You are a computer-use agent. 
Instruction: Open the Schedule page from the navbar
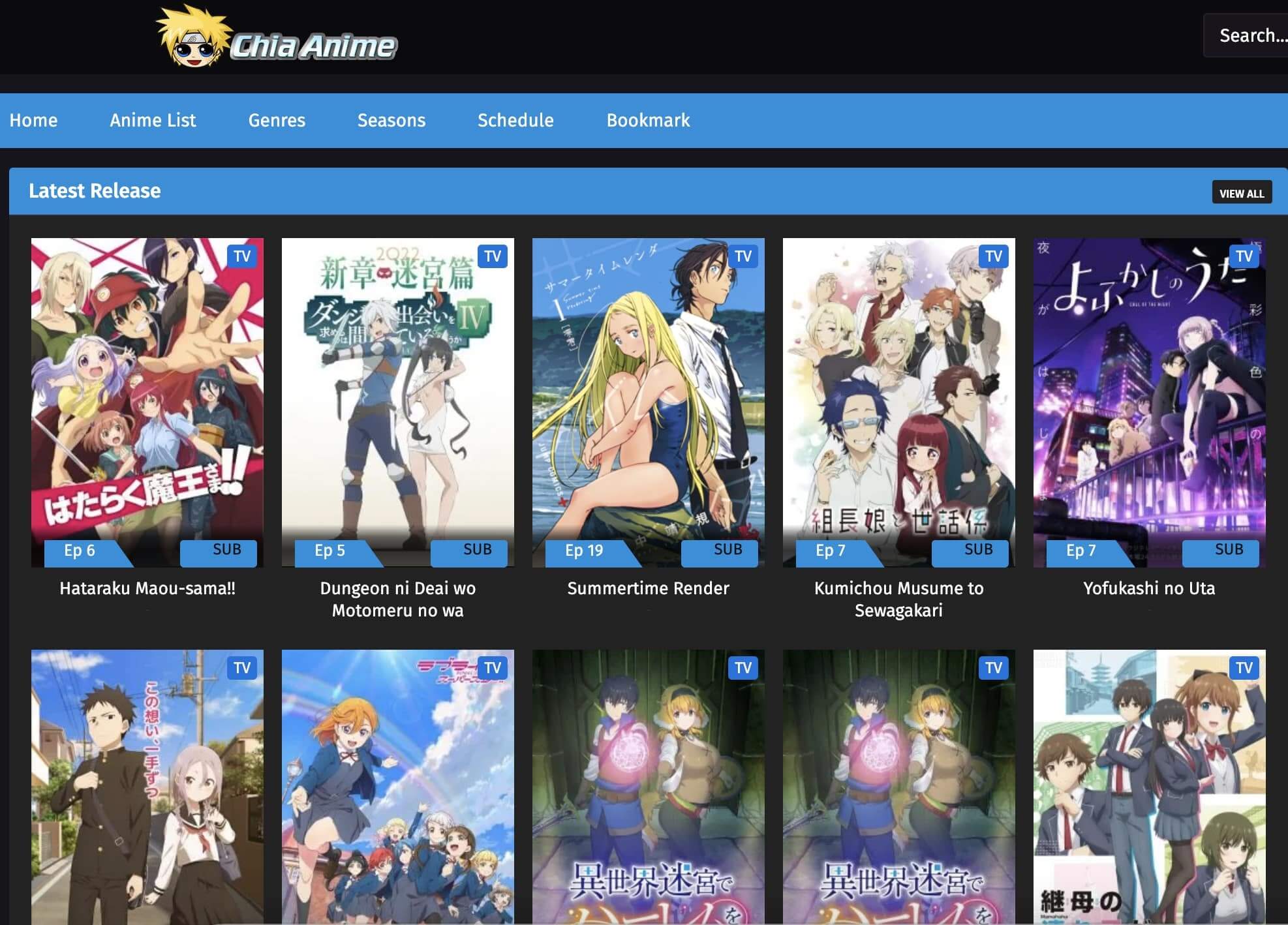(x=515, y=120)
